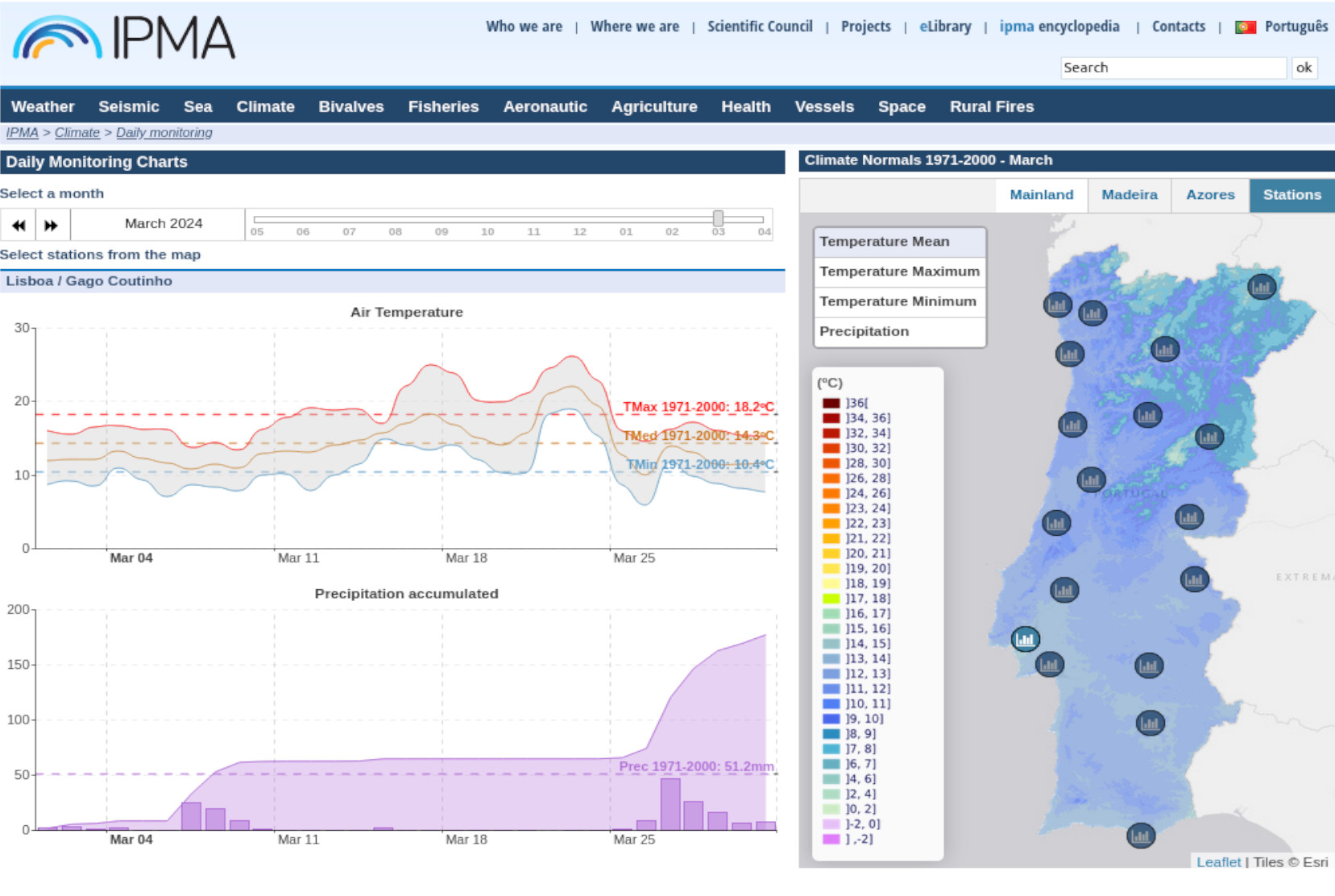
Task: Open the Health navigation menu
Action: point(746,106)
